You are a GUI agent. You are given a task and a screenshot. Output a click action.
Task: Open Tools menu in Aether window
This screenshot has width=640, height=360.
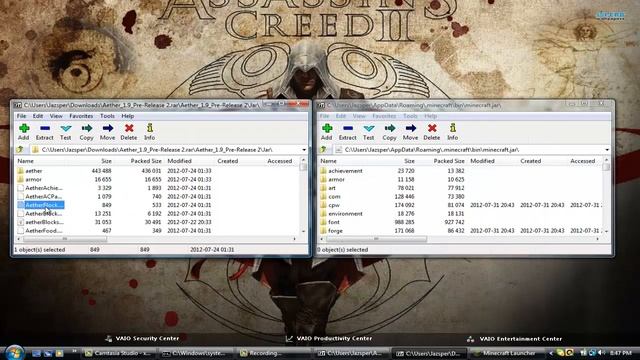coord(107,116)
